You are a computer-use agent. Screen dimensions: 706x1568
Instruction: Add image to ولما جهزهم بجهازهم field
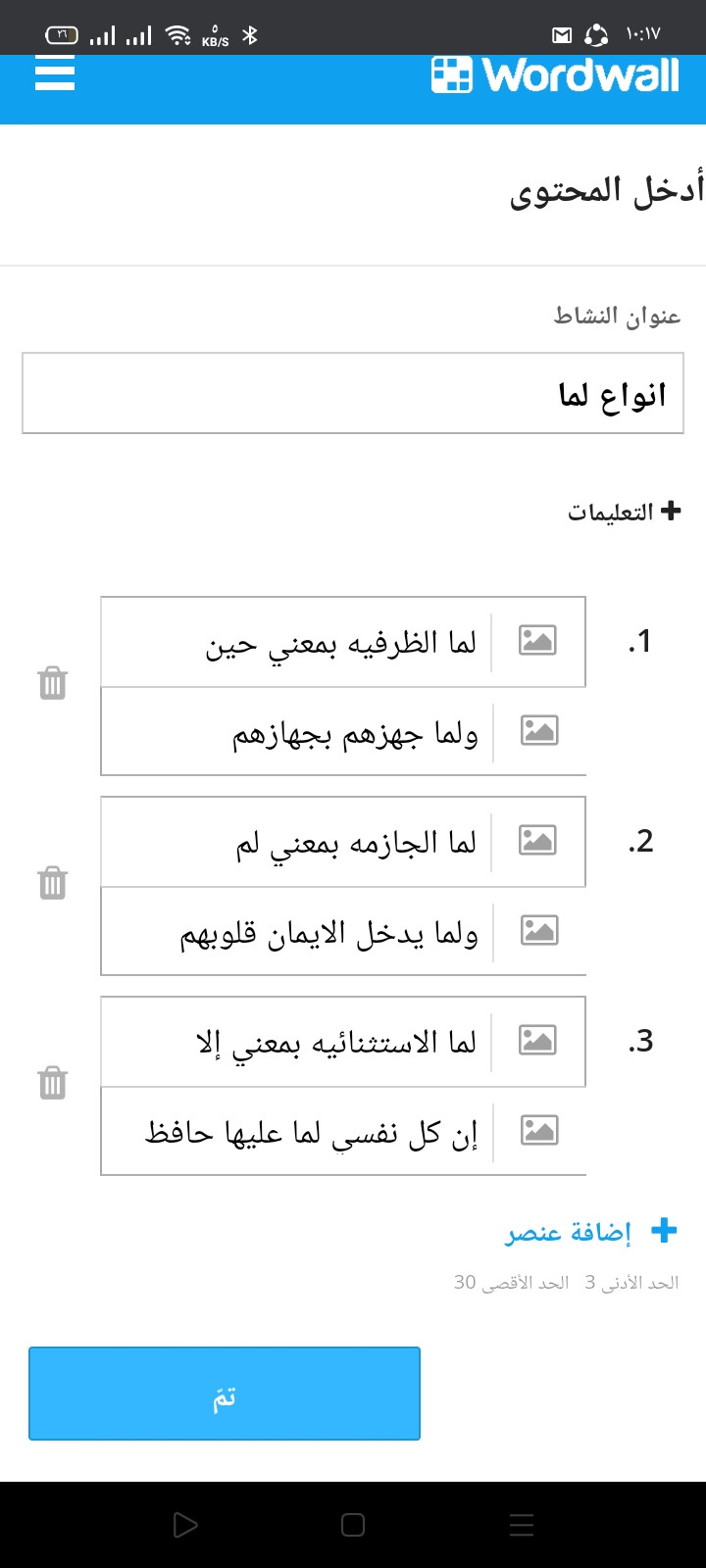pyautogui.click(x=538, y=731)
